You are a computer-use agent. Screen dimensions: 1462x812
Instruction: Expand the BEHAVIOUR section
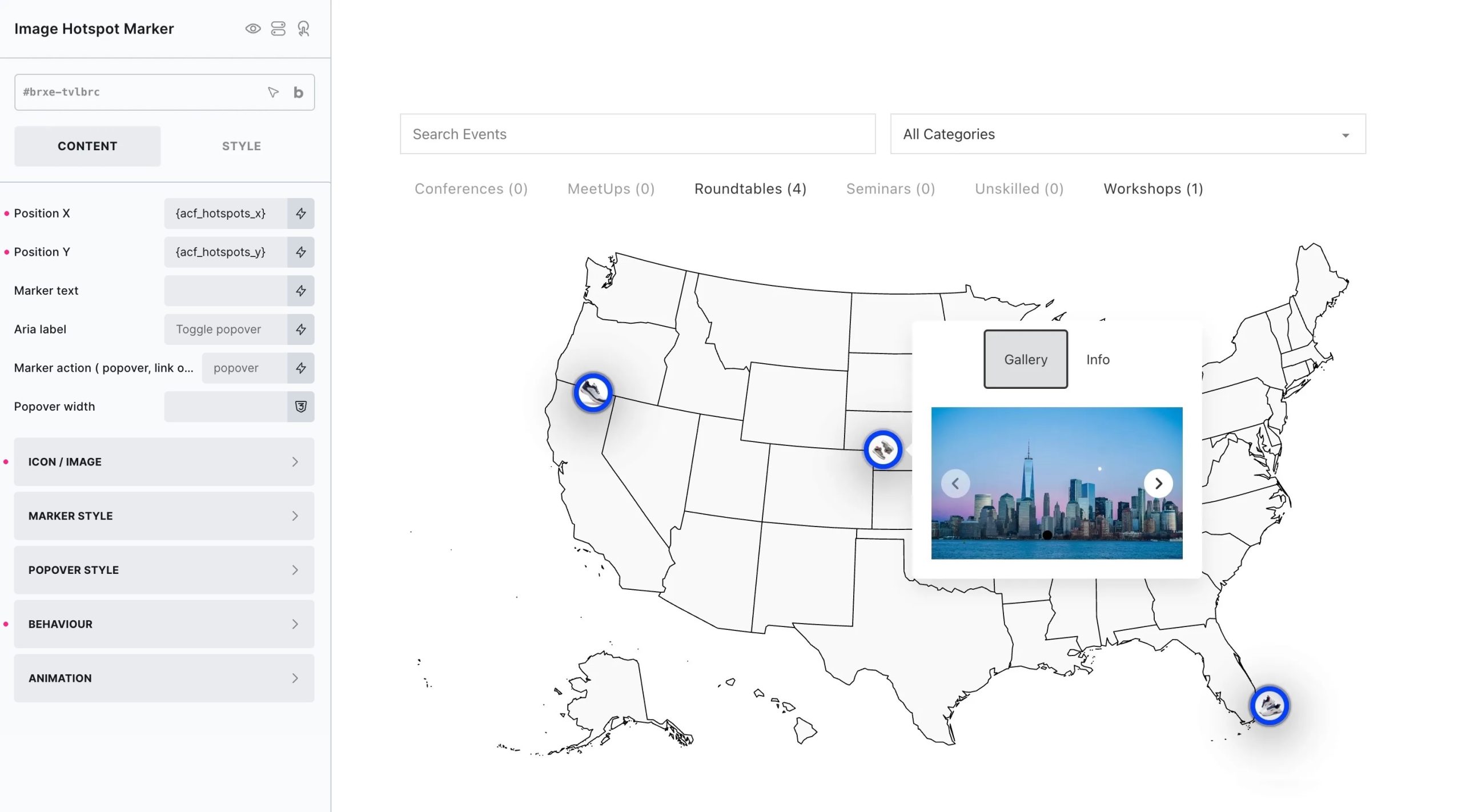164,624
